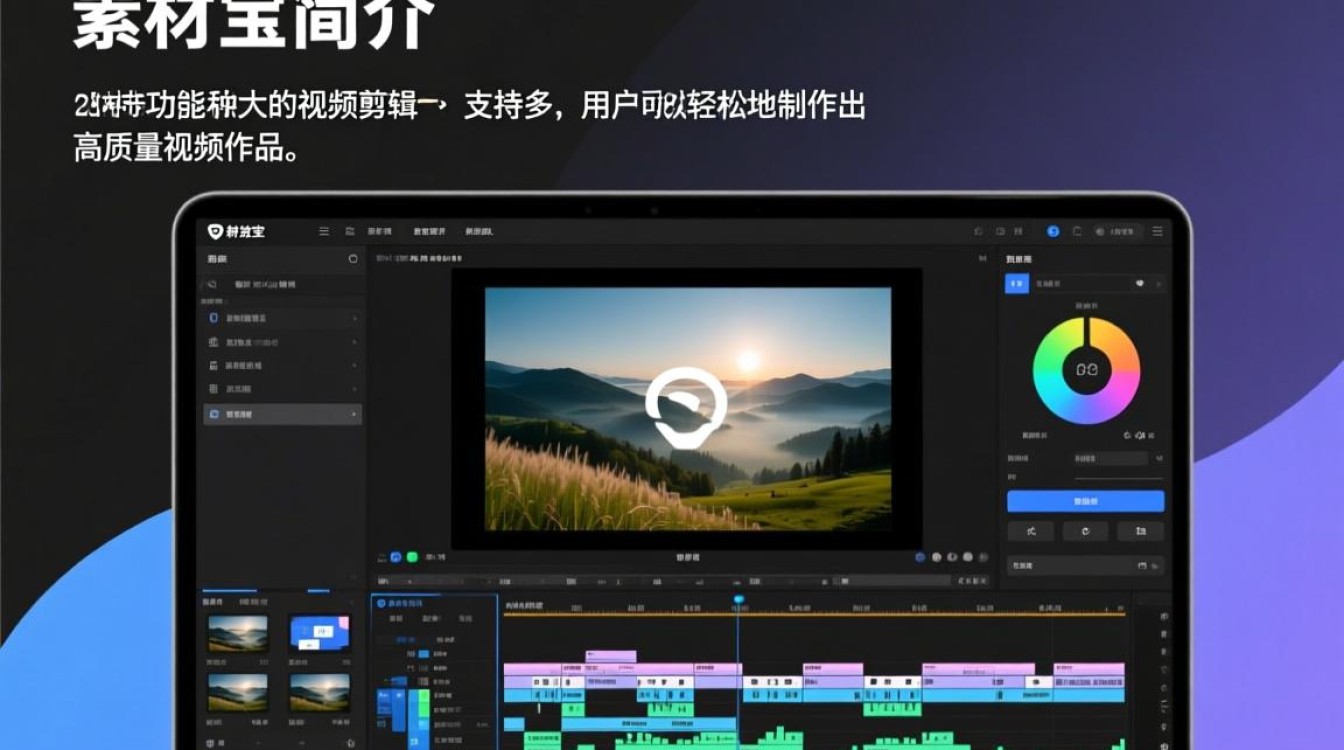Select the blue square tab in the right panel
The width and height of the screenshot is (1344, 750).
click(x=1017, y=284)
